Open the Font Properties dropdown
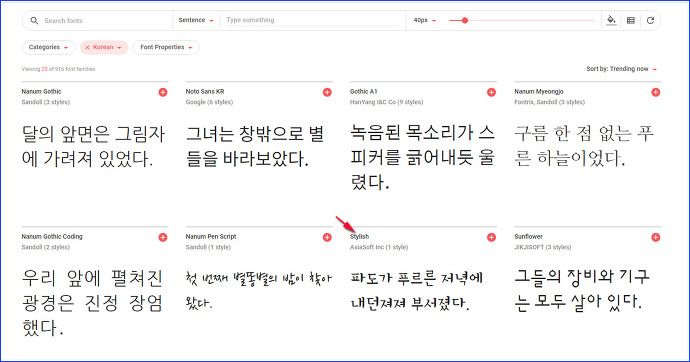 click(166, 47)
